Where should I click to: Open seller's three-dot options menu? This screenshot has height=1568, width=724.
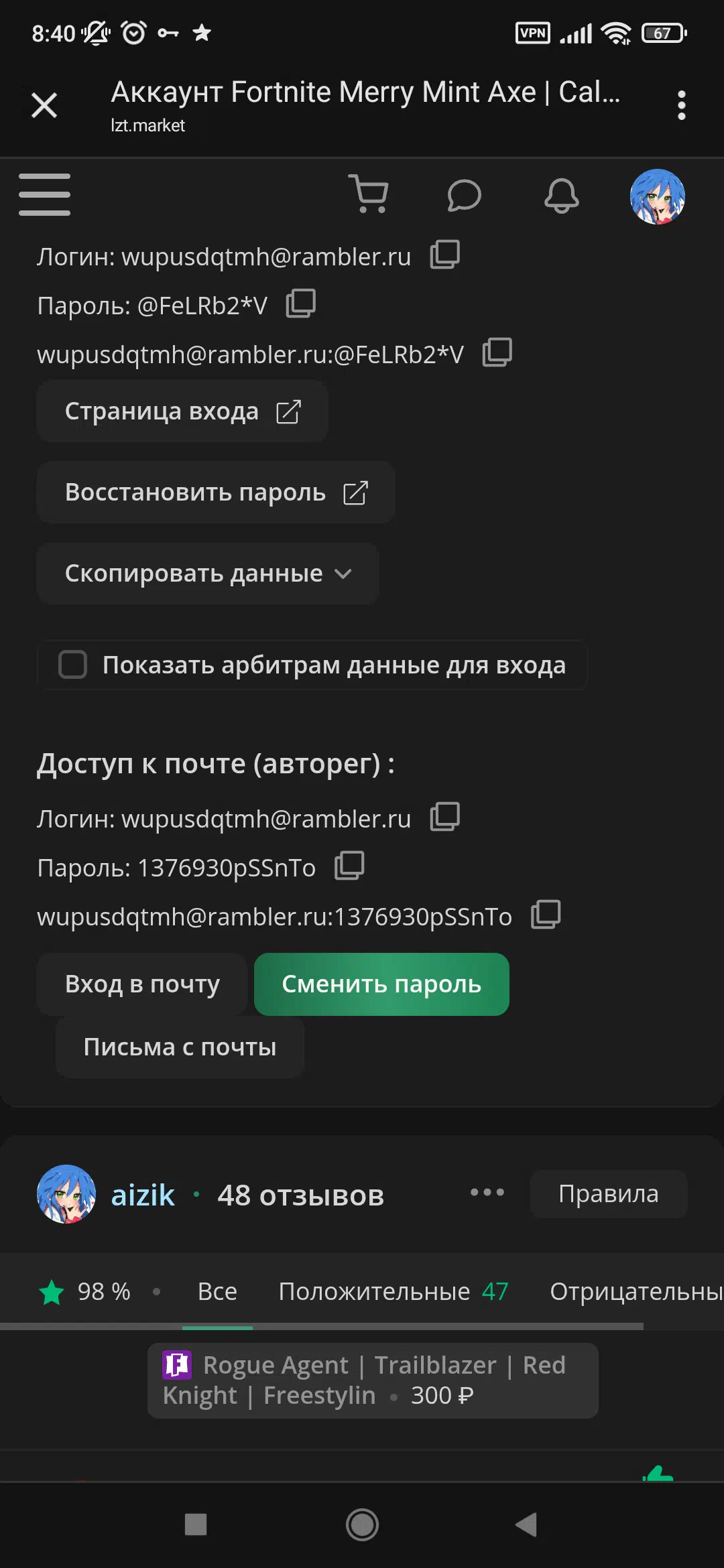(487, 1193)
